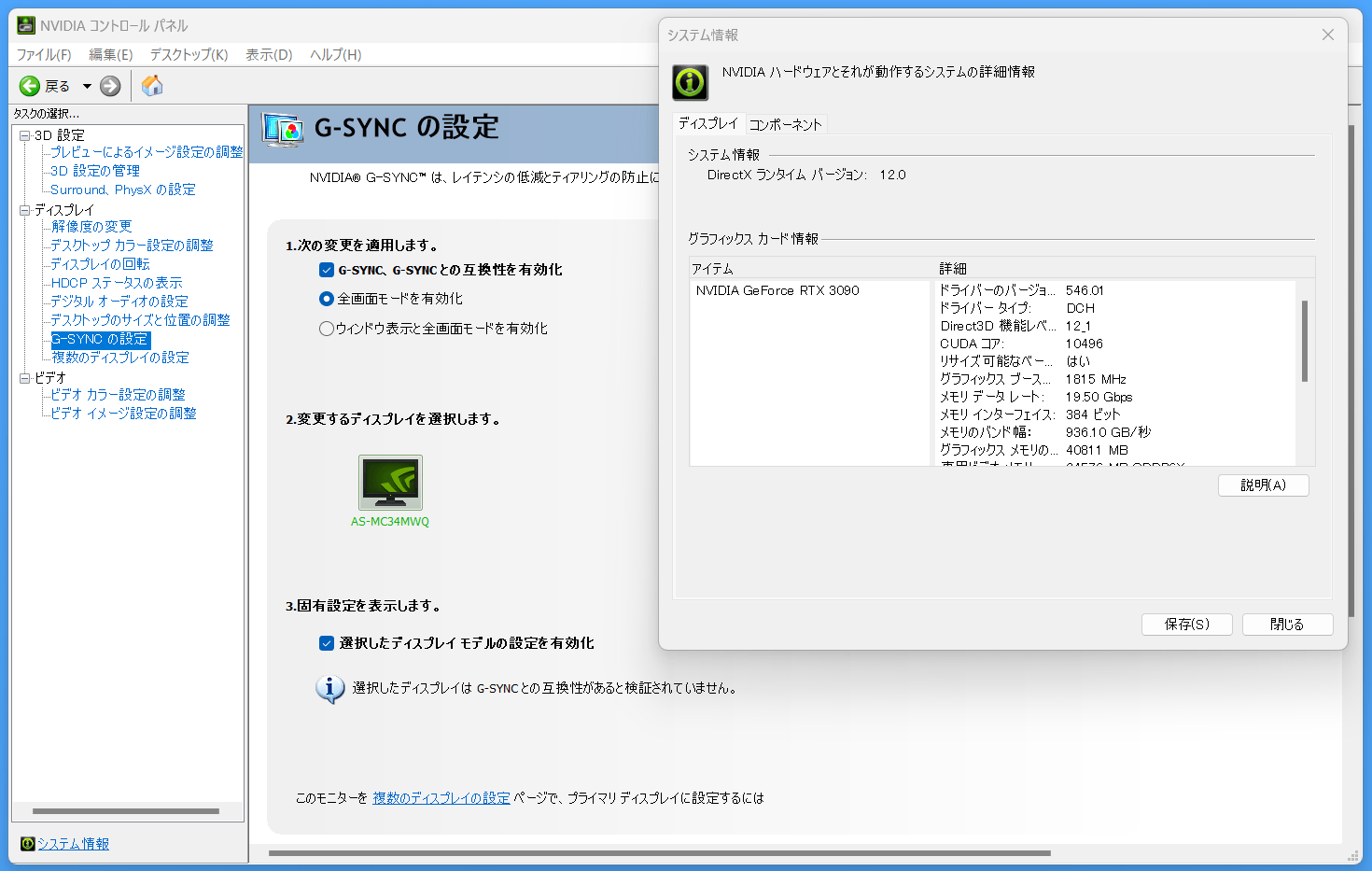Open ファイル(F) menu
The height and width of the screenshot is (871, 1372).
[x=44, y=54]
